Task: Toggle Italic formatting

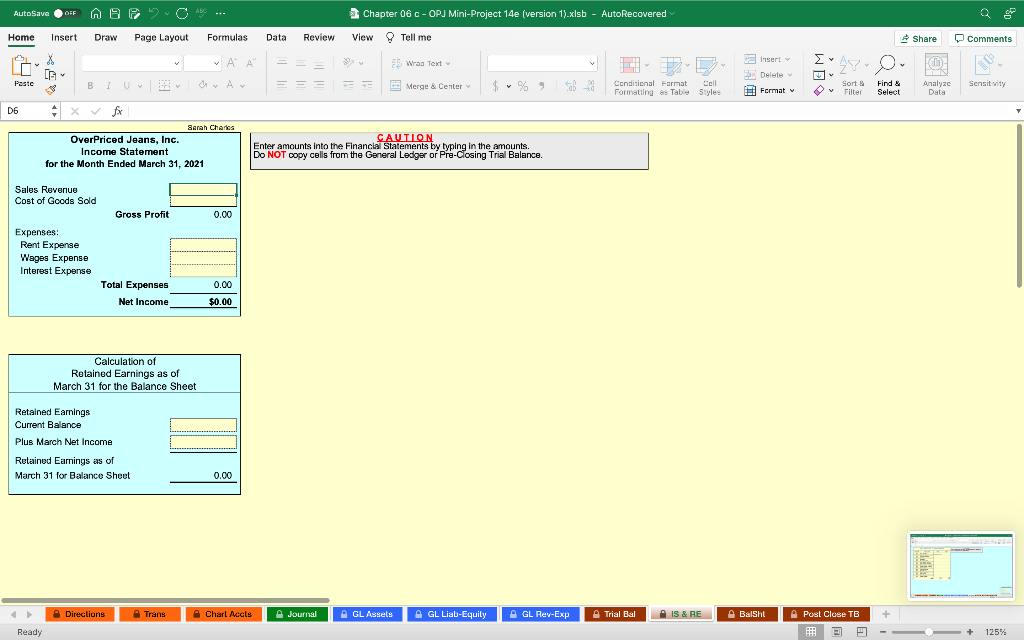Action: 108,86
